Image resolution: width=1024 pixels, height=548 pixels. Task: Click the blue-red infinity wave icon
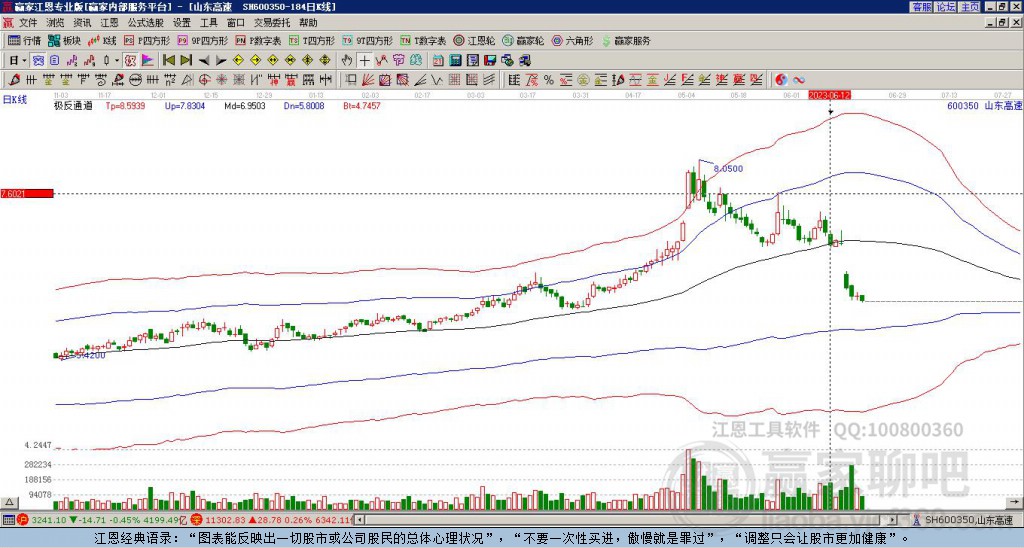[x=799, y=80]
